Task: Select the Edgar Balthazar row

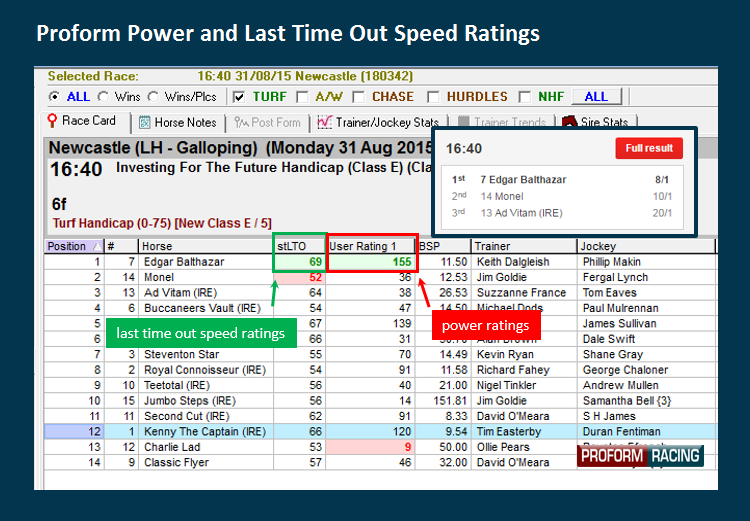Action: coord(380,262)
